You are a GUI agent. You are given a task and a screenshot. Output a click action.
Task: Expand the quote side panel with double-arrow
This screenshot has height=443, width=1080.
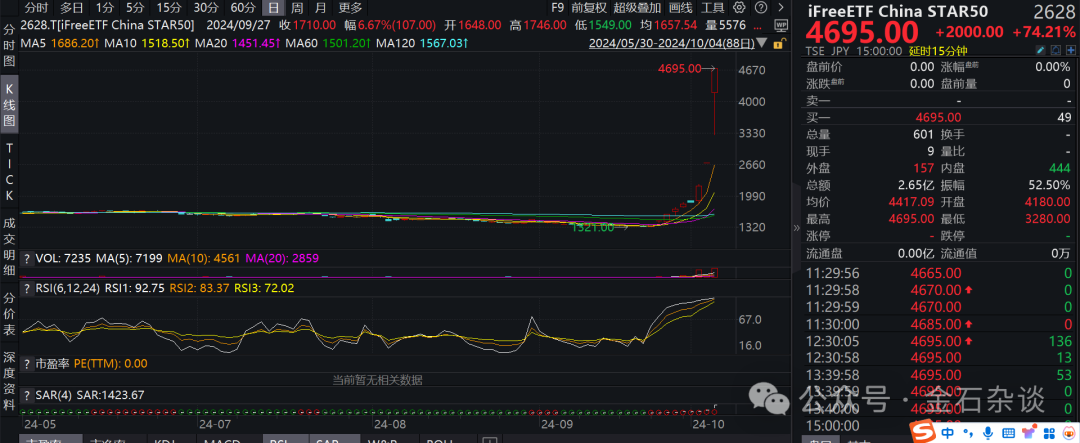point(796,229)
